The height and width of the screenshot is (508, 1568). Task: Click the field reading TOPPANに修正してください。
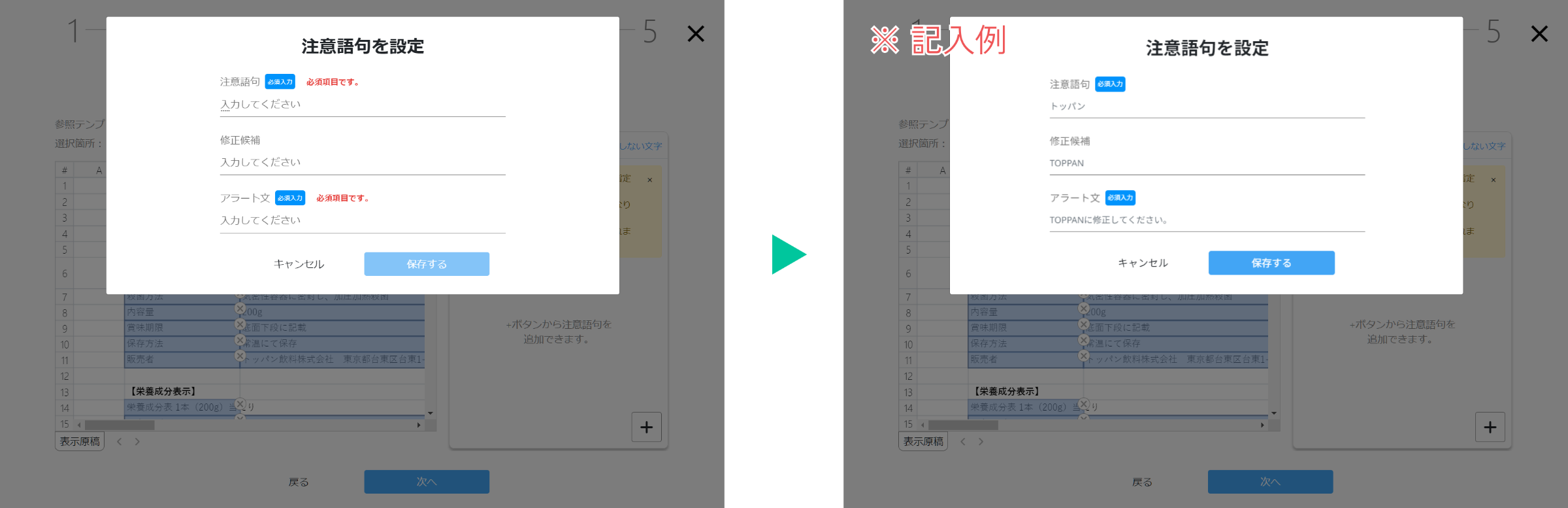coord(1207,220)
